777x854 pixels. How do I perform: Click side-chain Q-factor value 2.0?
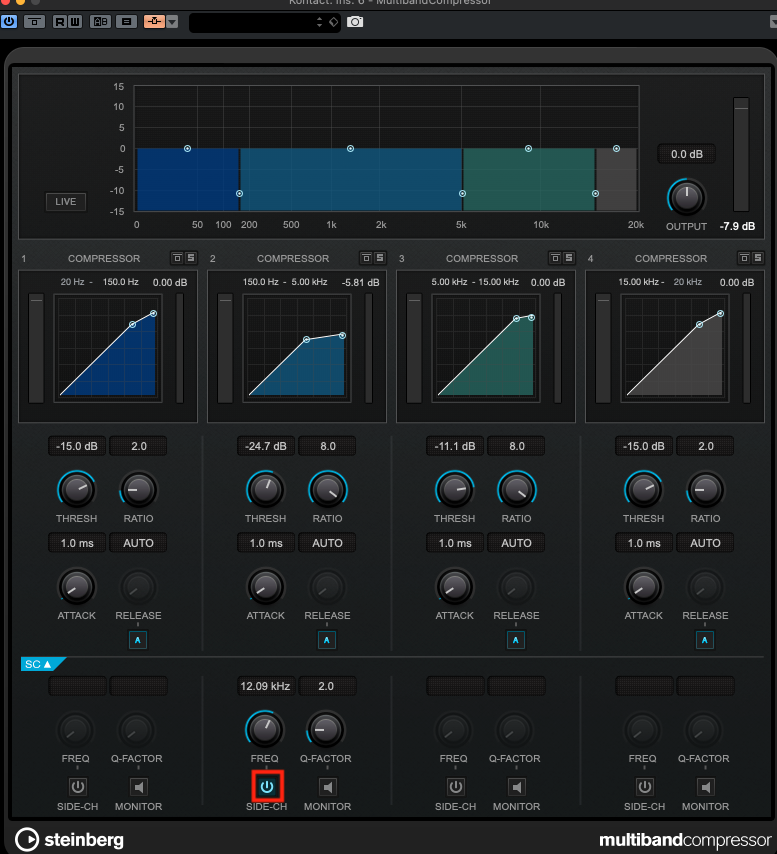(x=326, y=686)
